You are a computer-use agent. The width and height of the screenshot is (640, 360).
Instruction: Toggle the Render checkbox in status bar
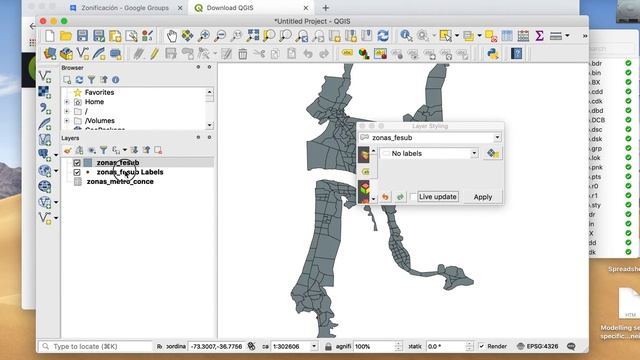(x=482, y=347)
